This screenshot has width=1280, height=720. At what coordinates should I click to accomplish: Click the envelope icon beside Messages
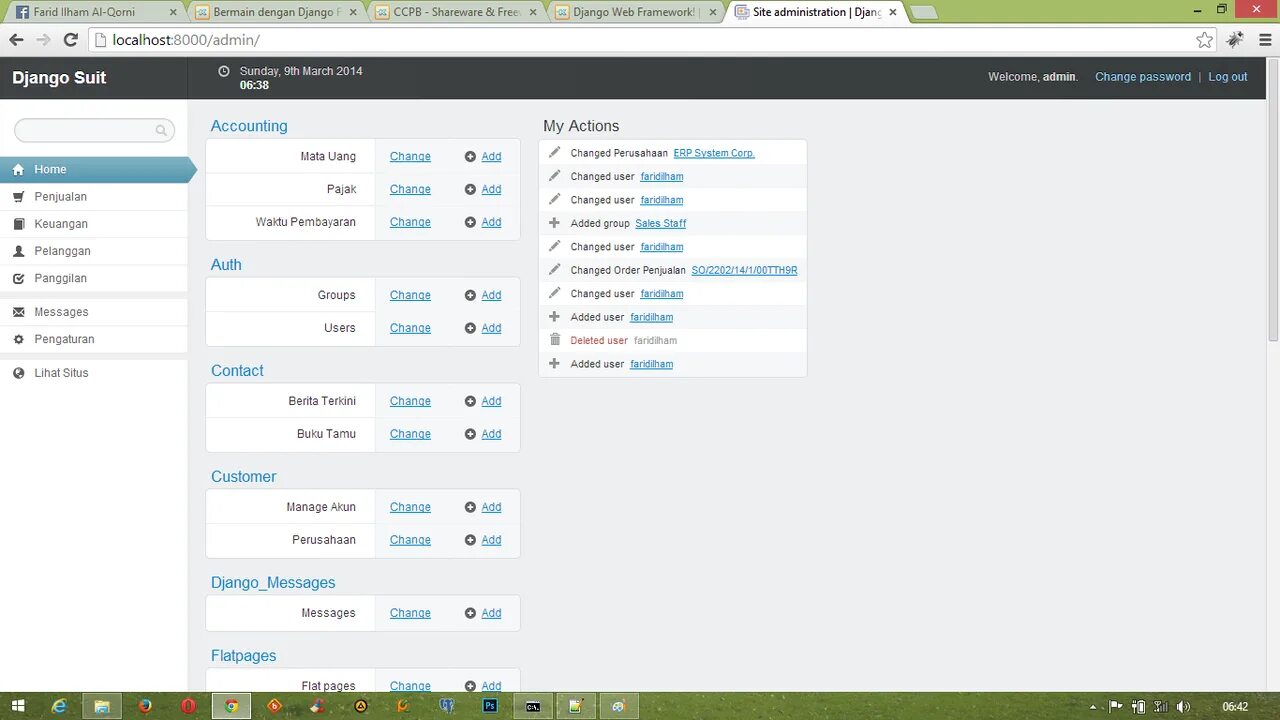18,312
